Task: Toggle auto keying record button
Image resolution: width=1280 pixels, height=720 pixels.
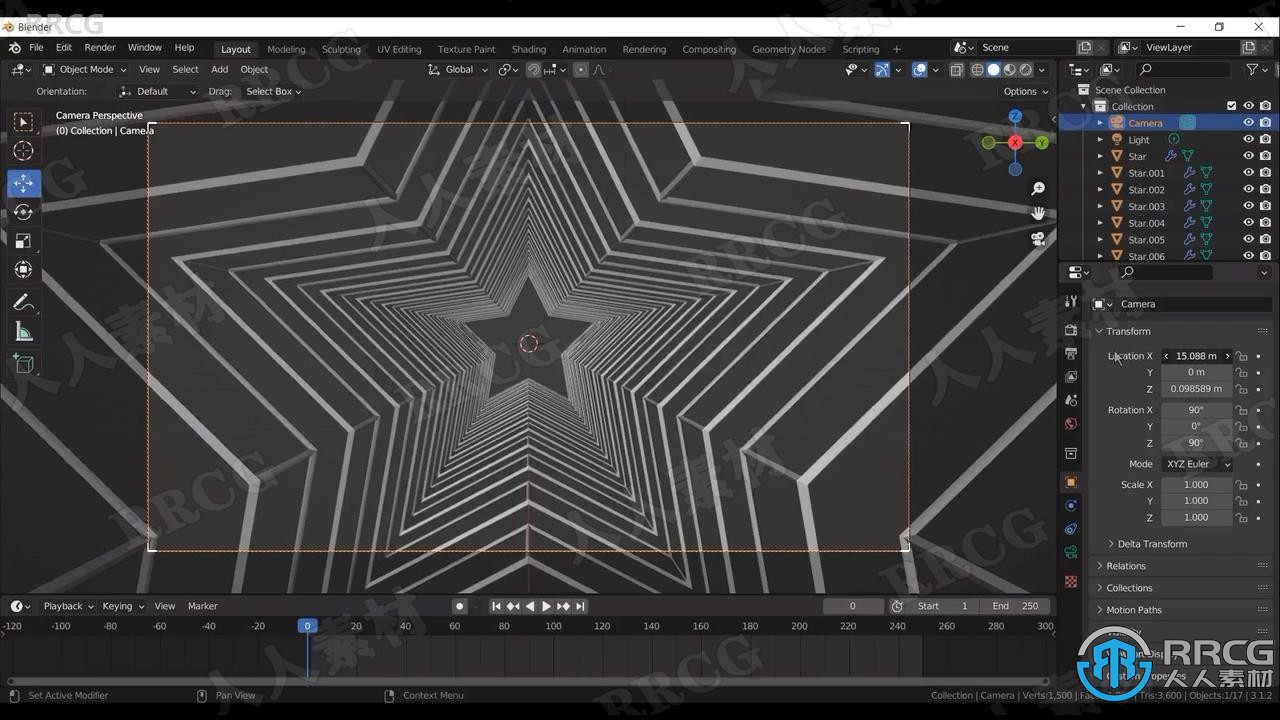Action: pyautogui.click(x=460, y=606)
